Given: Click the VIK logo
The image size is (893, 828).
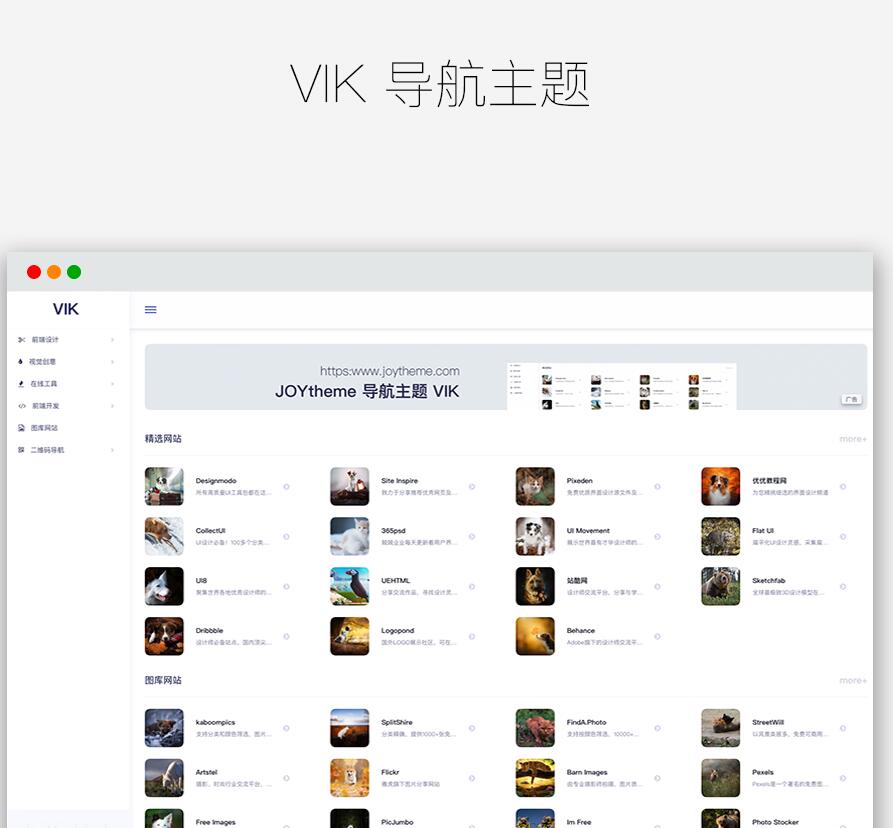Looking at the screenshot, I should [x=66, y=310].
